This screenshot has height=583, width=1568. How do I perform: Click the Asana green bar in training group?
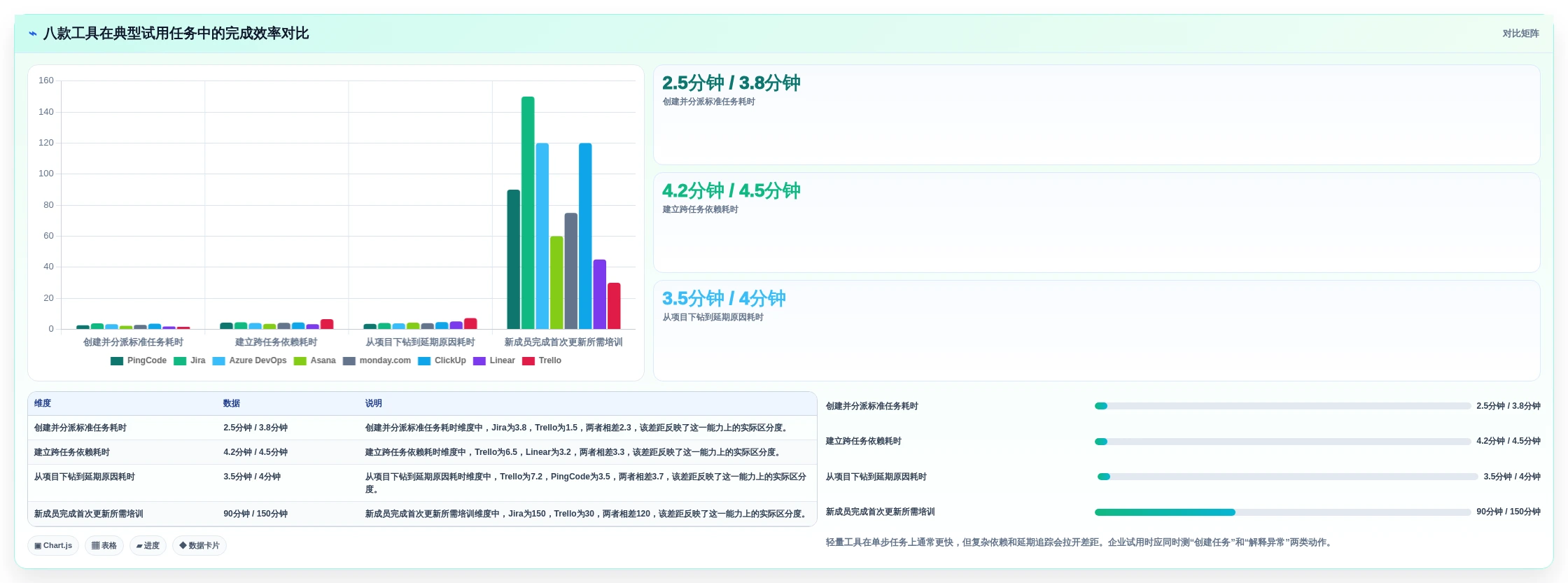[556, 283]
